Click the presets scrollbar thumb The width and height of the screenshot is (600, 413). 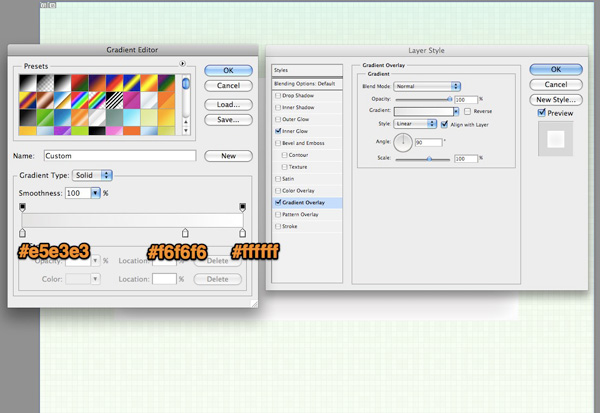(x=186, y=83)
